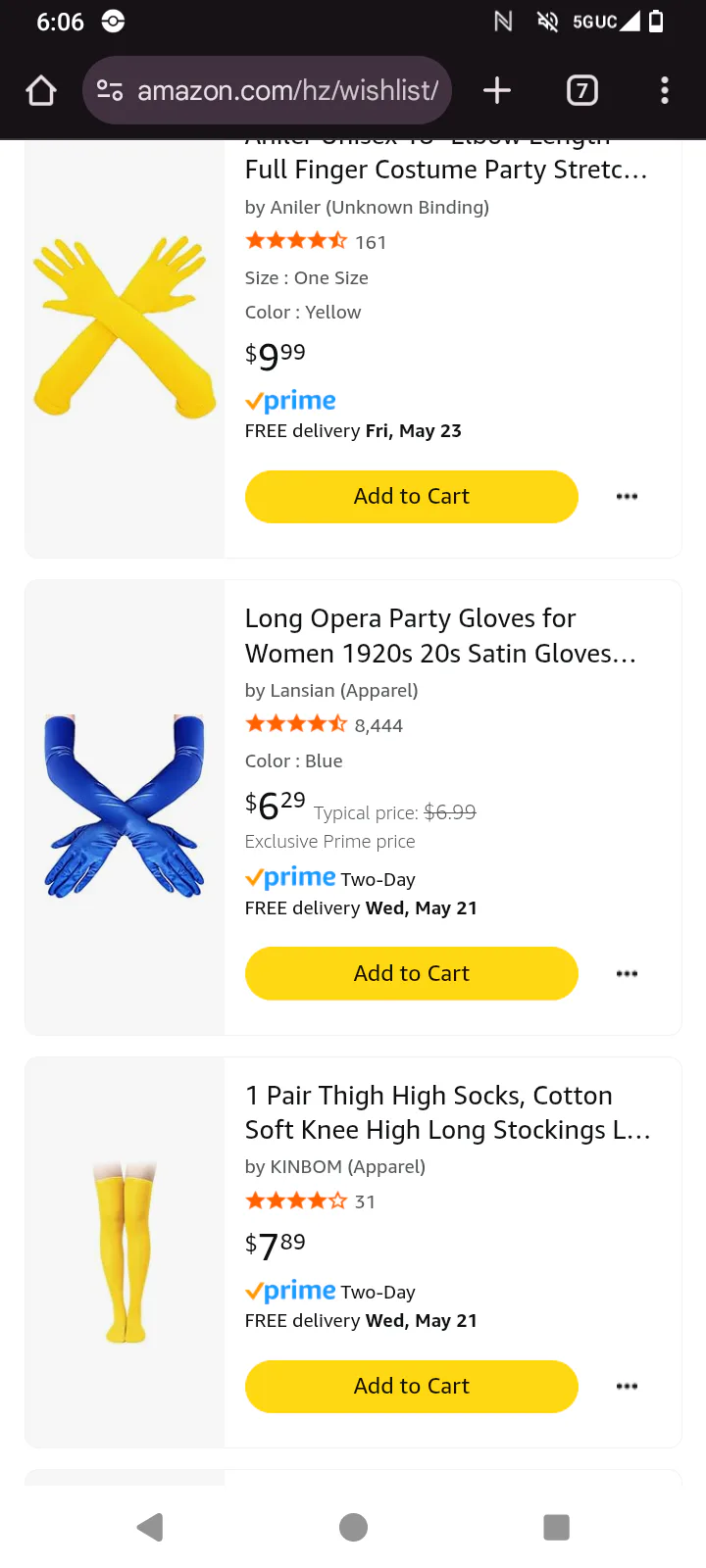
Task: Open Long Opera Party Gloves product title
Action: click(x=440, y=636)
